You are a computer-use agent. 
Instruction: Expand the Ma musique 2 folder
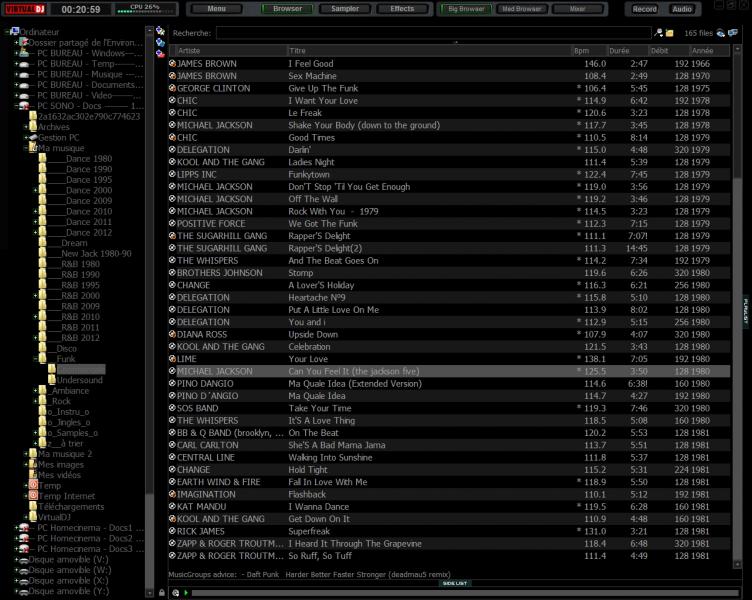(x=26, y=453)
